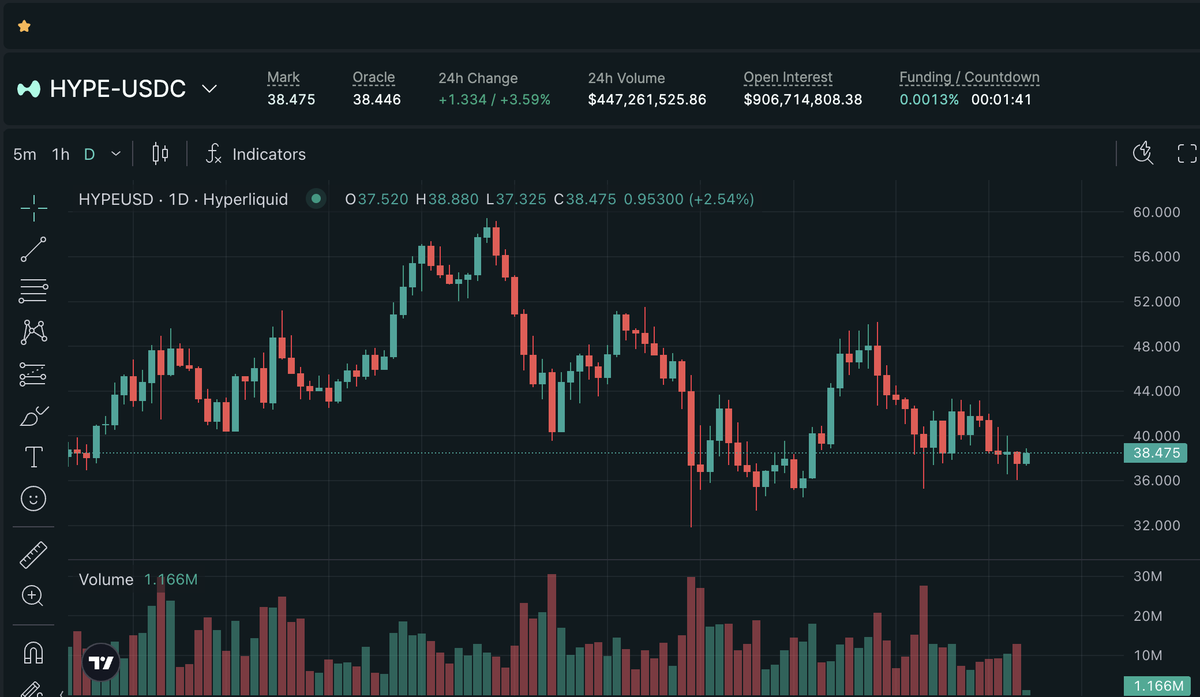Select the trend line drawing tool

pos(33,249)
